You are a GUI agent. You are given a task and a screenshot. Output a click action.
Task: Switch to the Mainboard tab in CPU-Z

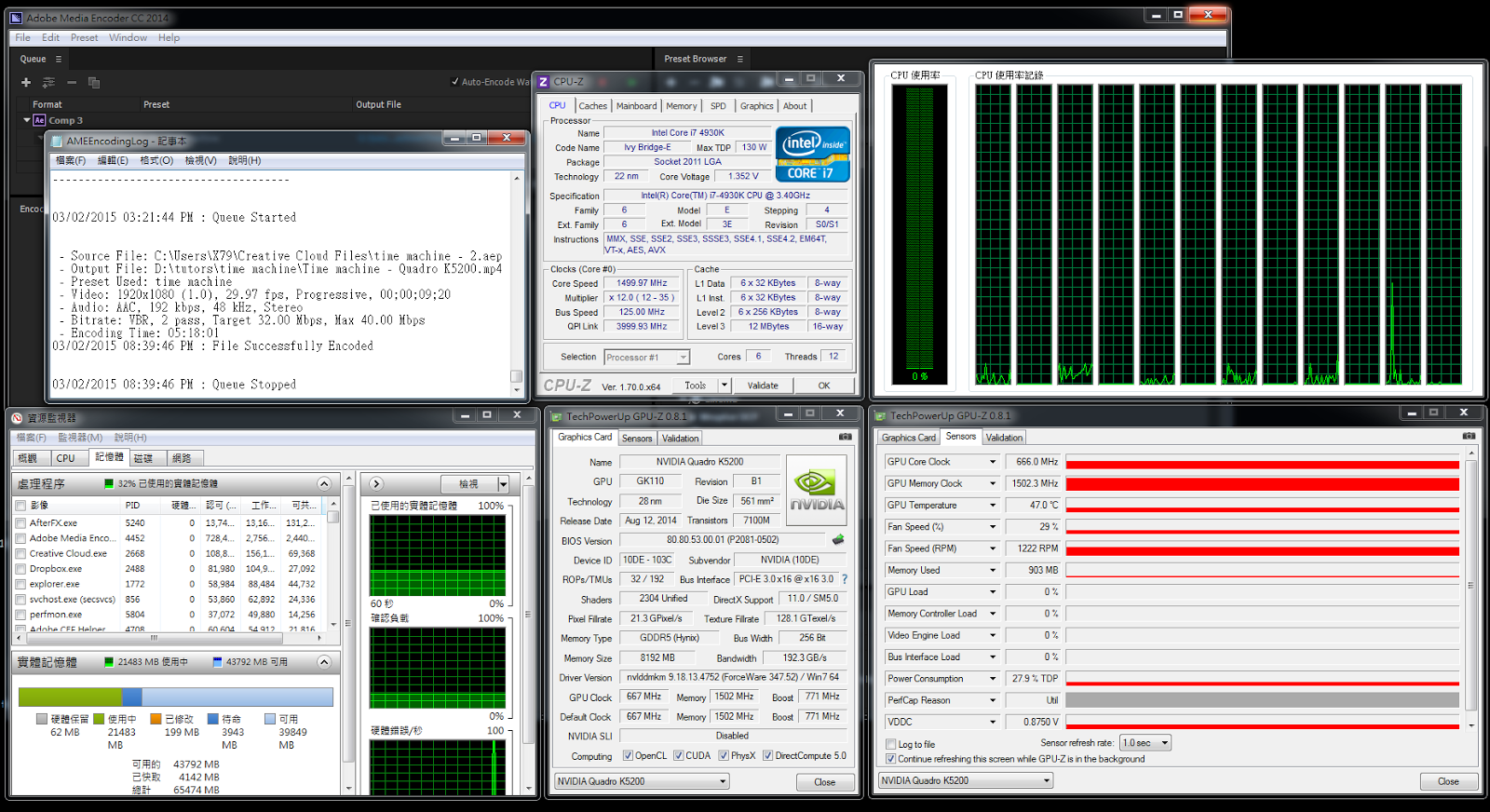[x=636, y=106]
